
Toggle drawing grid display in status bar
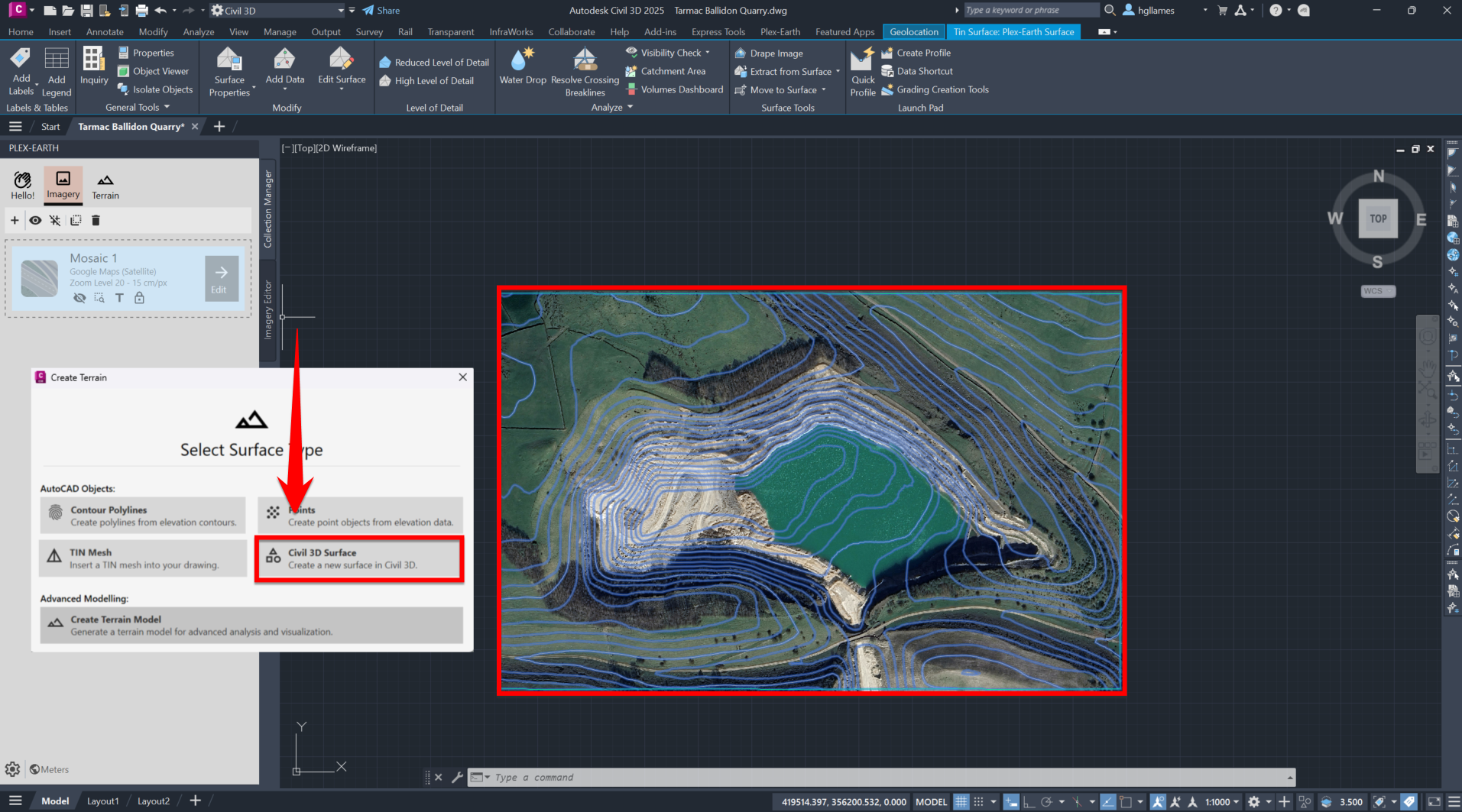point(961,802)
